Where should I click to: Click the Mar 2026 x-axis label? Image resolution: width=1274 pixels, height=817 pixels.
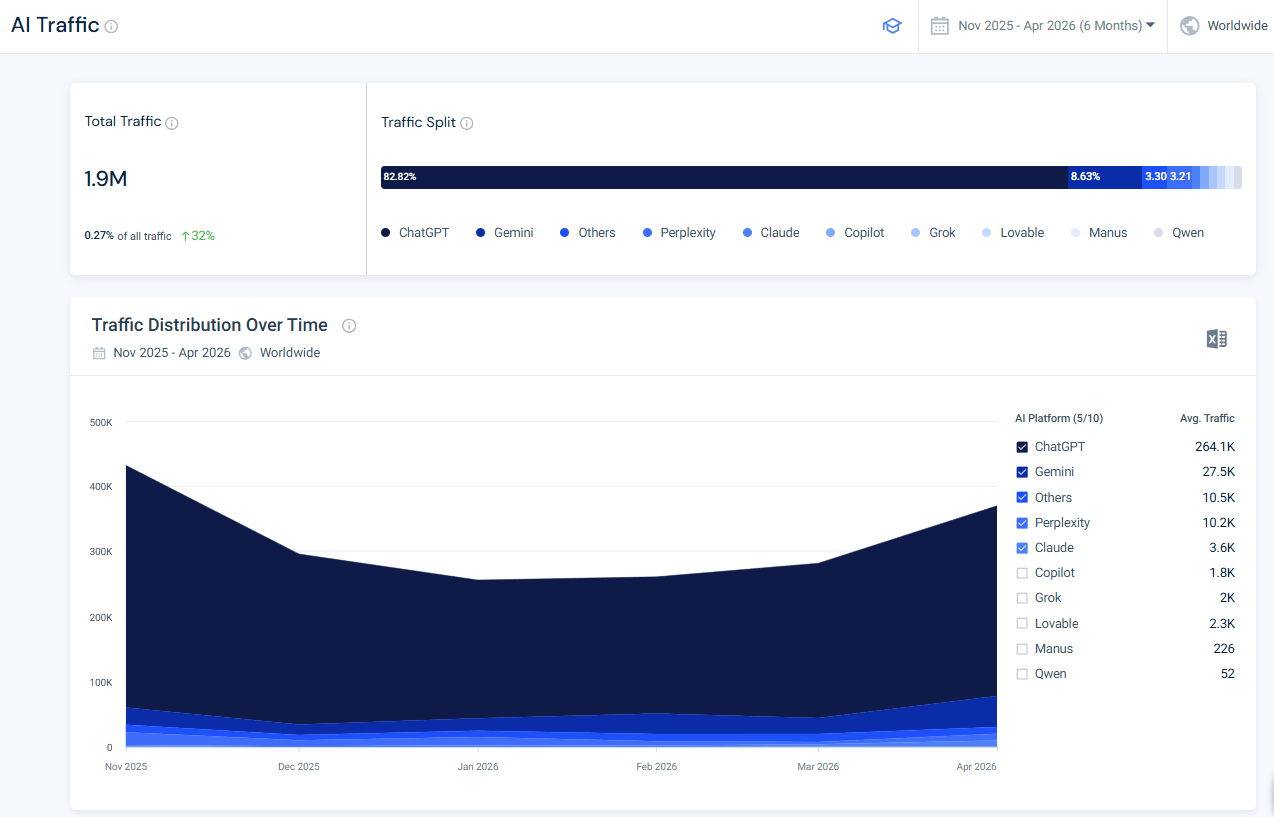click(x=818, y=767)
